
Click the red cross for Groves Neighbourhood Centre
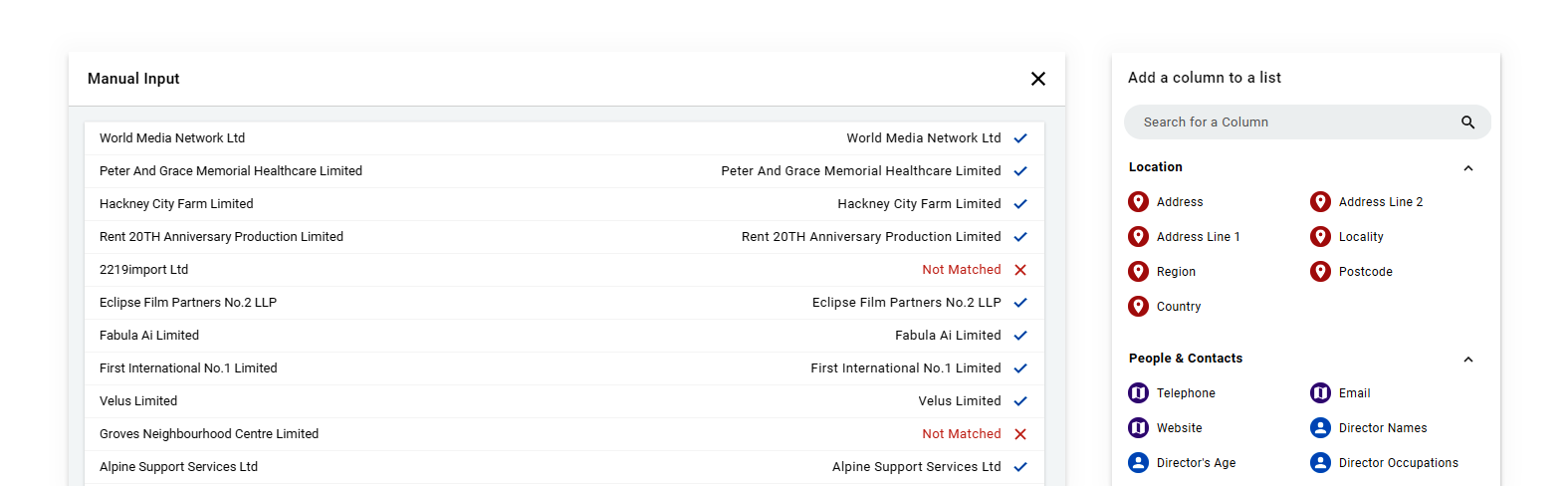(x=1020, y=434)
